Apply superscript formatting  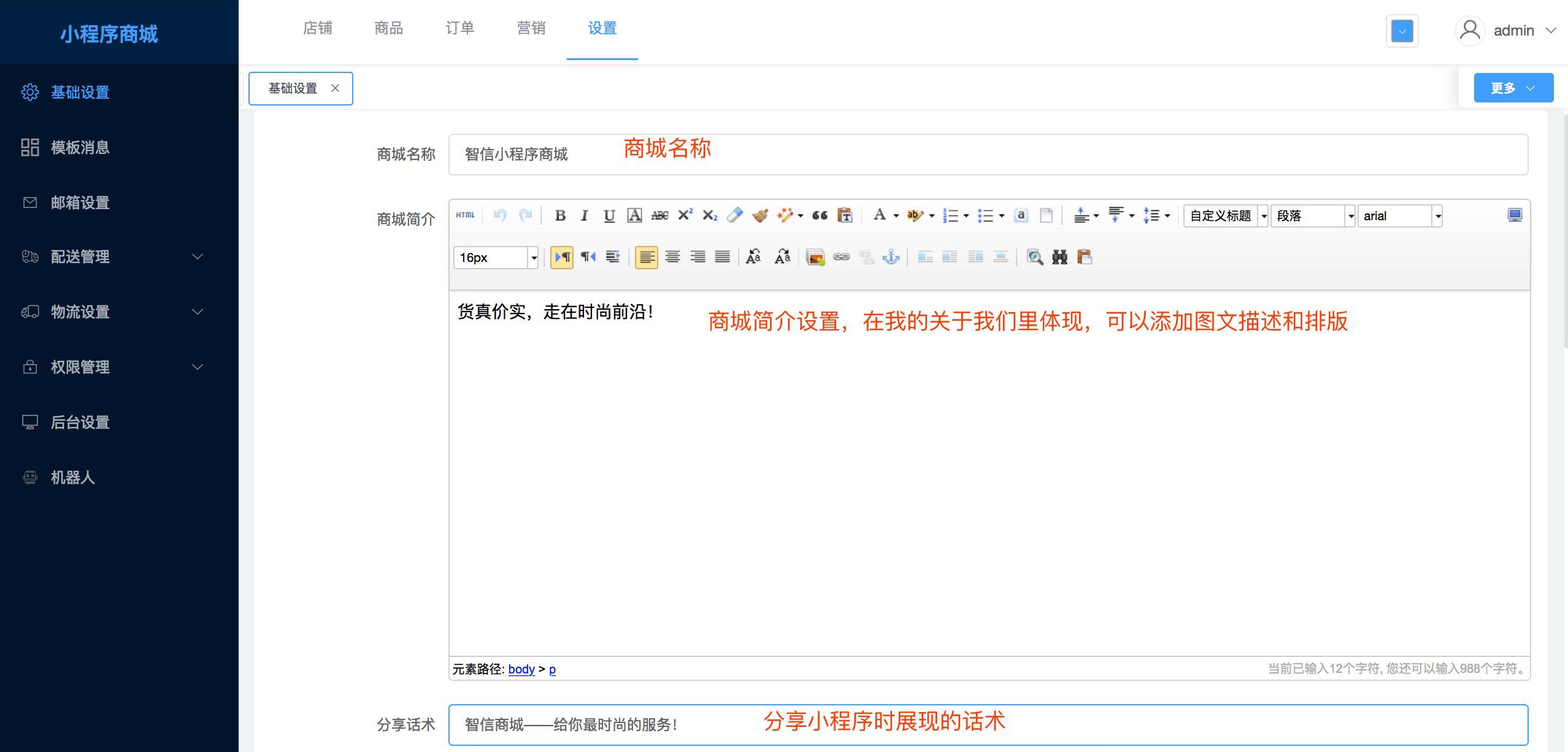(x=685, y=215)
